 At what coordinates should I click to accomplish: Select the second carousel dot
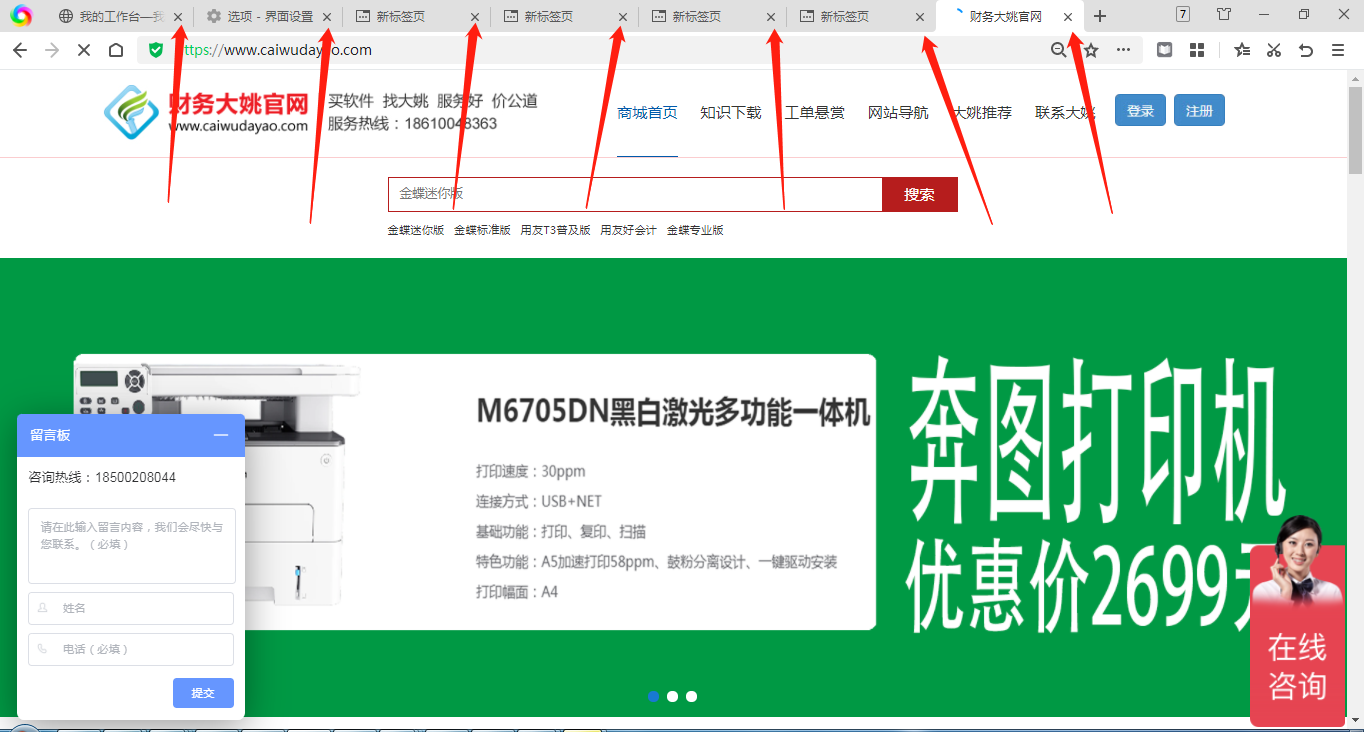[x=672, y=696]
